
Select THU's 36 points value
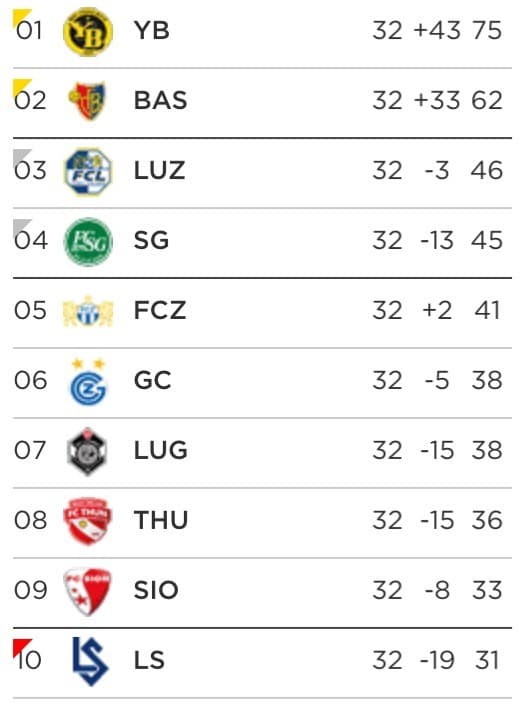(x=487, y=520)
